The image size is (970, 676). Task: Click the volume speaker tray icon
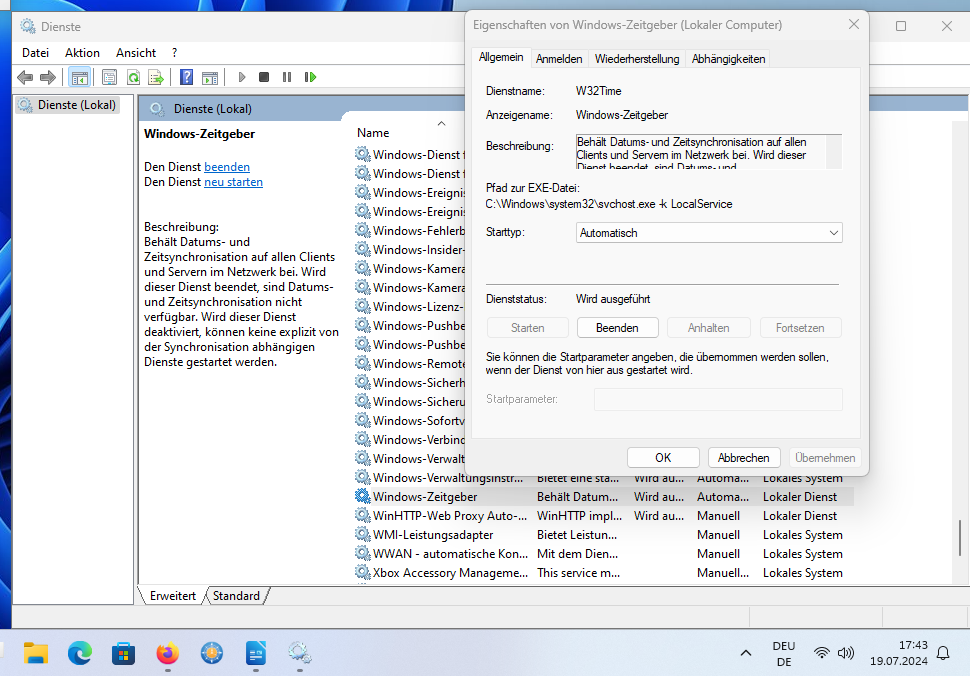click(x=846, y=653)
